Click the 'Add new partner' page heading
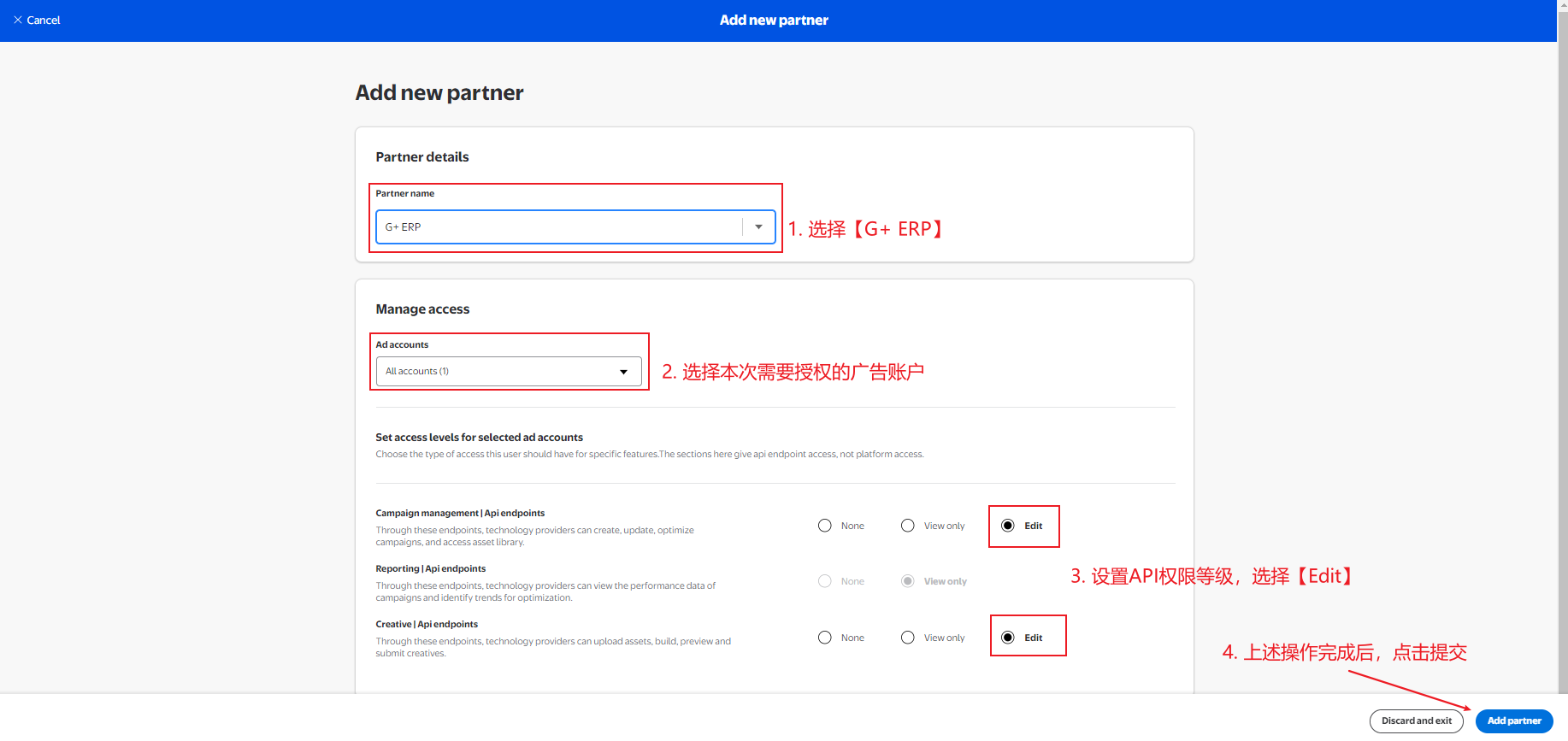 [x=439, y=92]
